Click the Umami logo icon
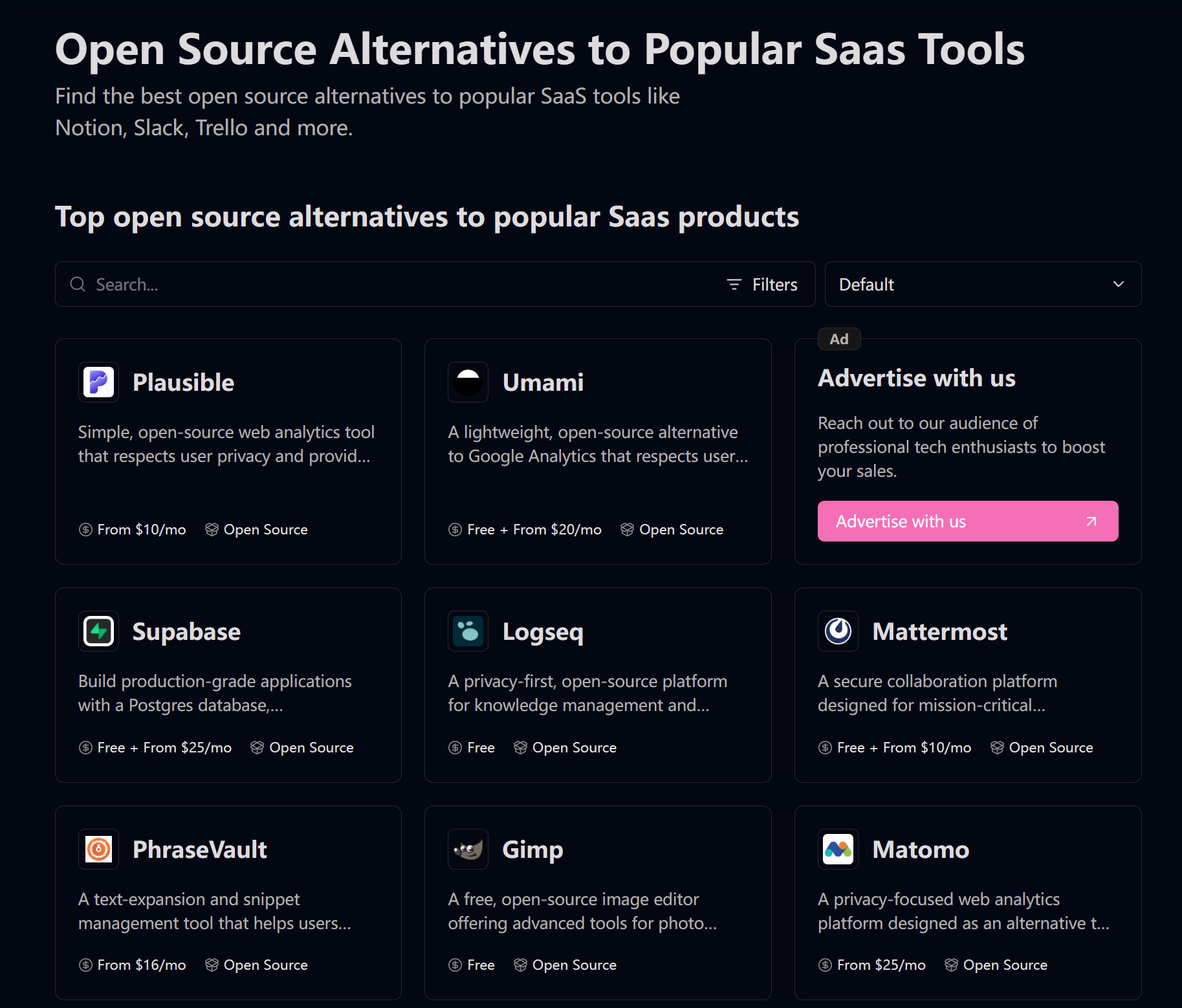Screen dimensions: 1182x1008 point(468,382)
